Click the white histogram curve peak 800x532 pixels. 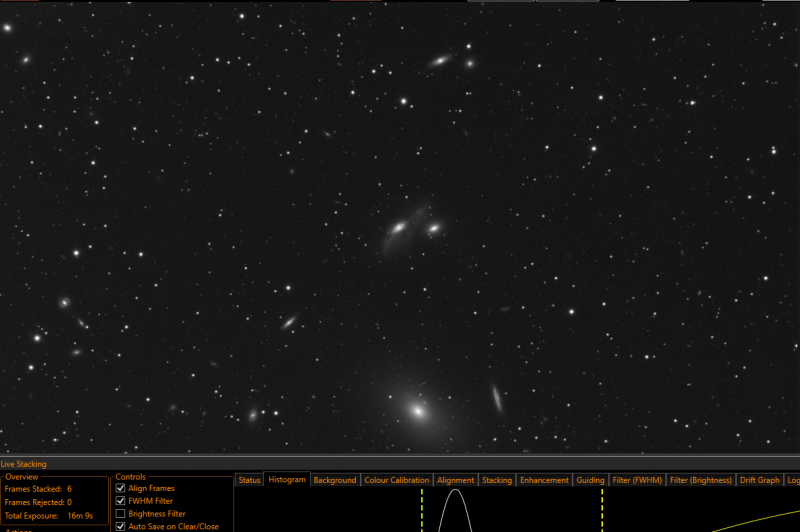455,491
